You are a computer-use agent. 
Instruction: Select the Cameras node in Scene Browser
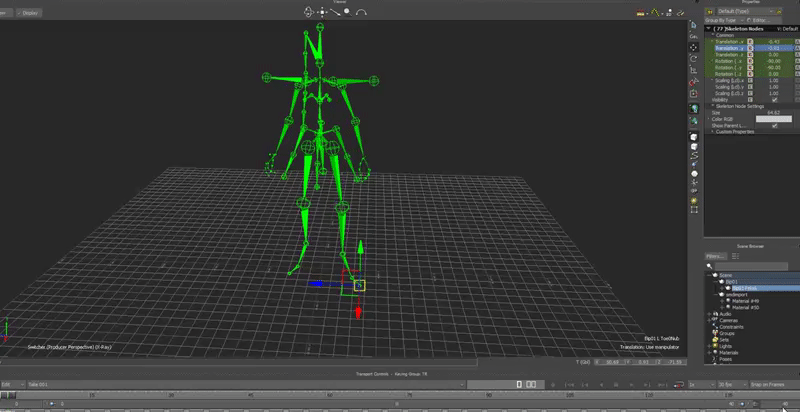pos(728,320)
